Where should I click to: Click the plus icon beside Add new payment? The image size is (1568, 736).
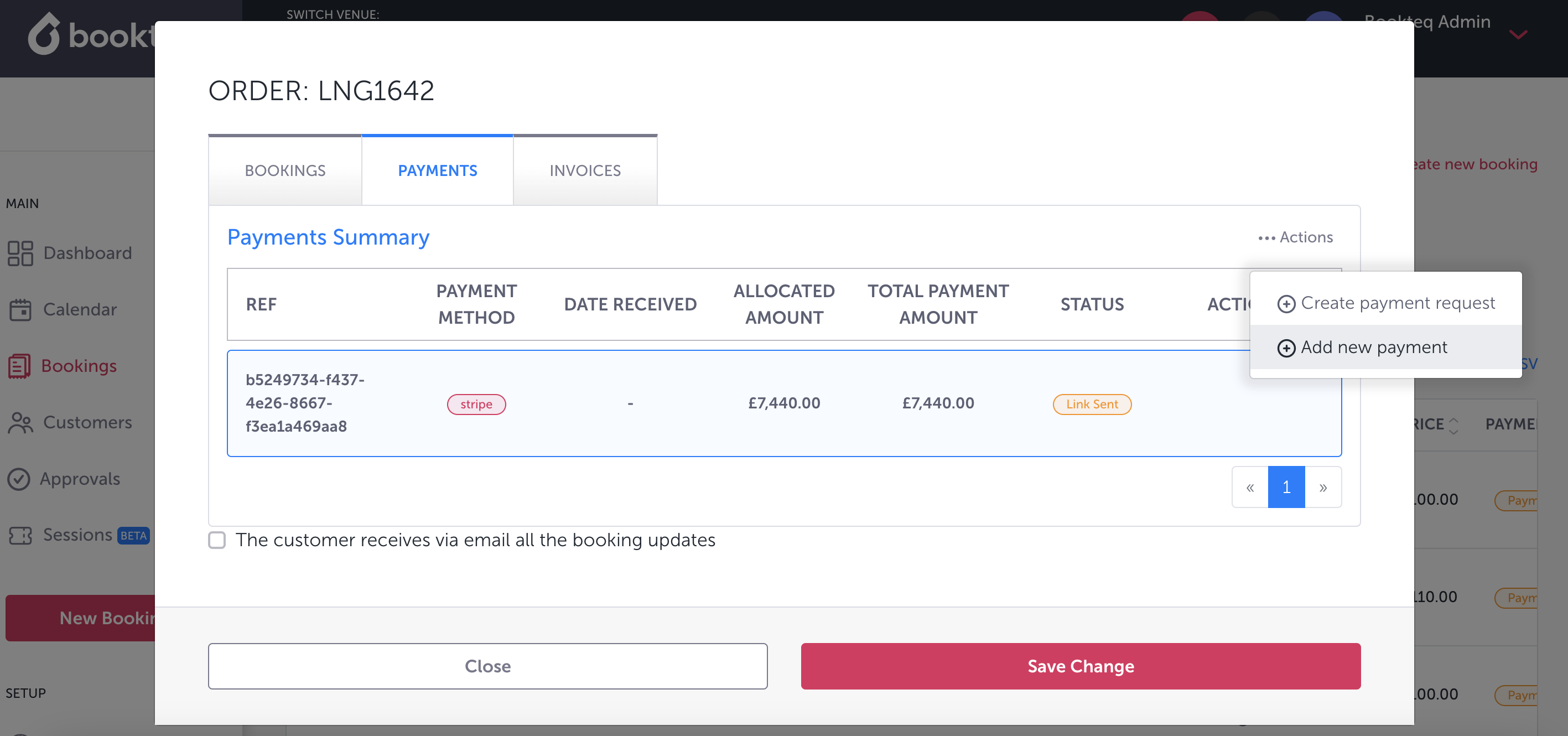click(1286, 348)
